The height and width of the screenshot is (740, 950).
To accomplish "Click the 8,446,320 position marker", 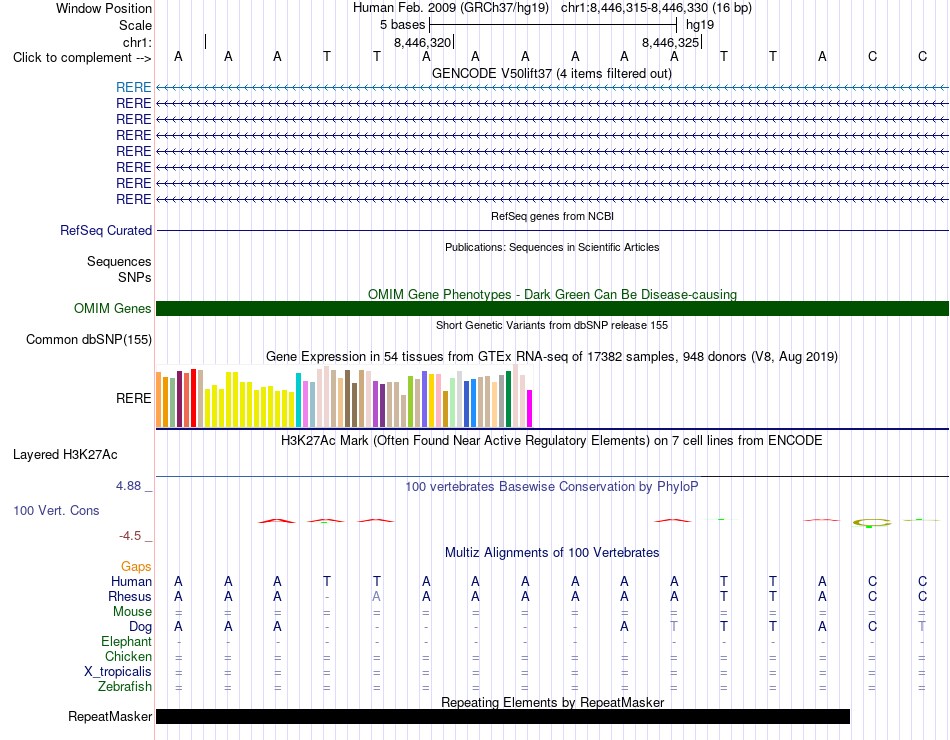I will click(x=423, y=42).
